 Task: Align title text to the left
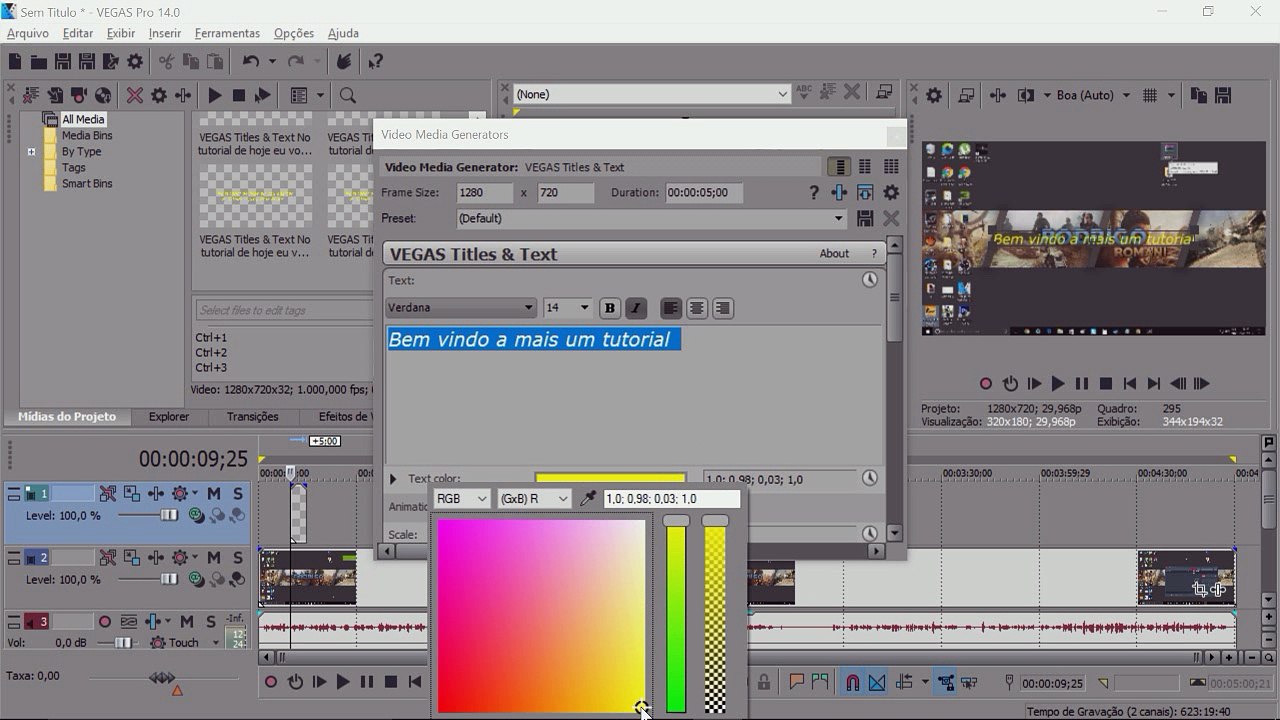click(x=671, y=308)
